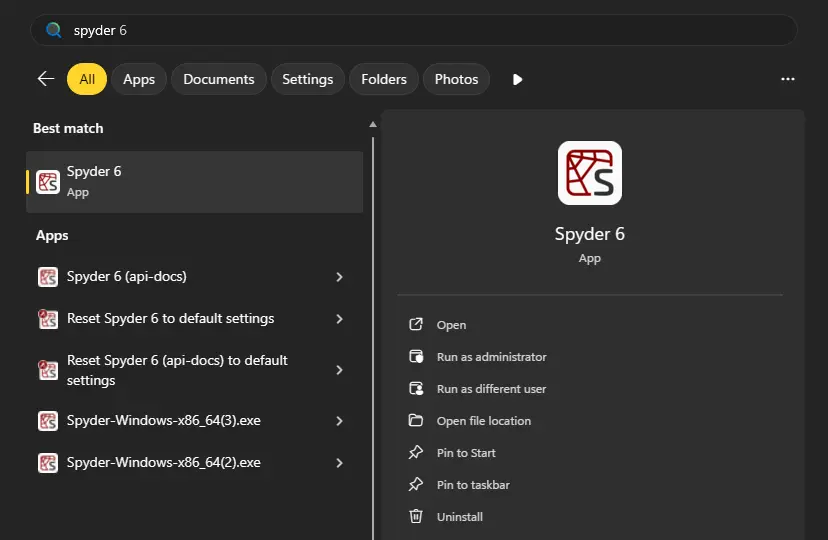
Task: Expand Spyder 6 (api-docs) chevron
Action: tap(340, 277)
